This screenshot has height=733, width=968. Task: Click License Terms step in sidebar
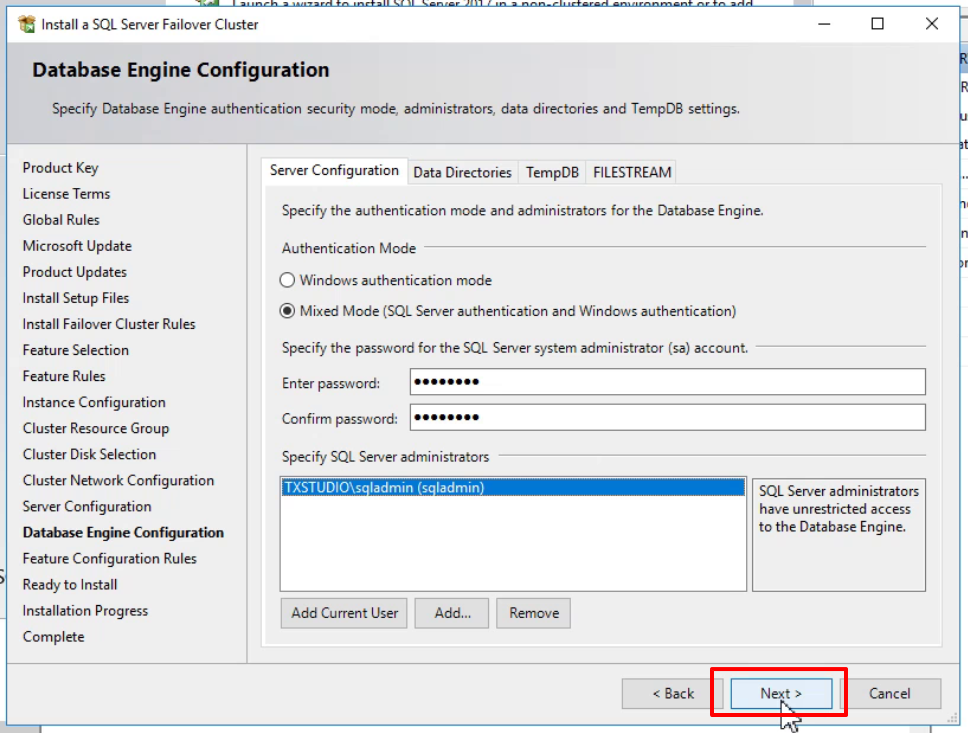66,194
